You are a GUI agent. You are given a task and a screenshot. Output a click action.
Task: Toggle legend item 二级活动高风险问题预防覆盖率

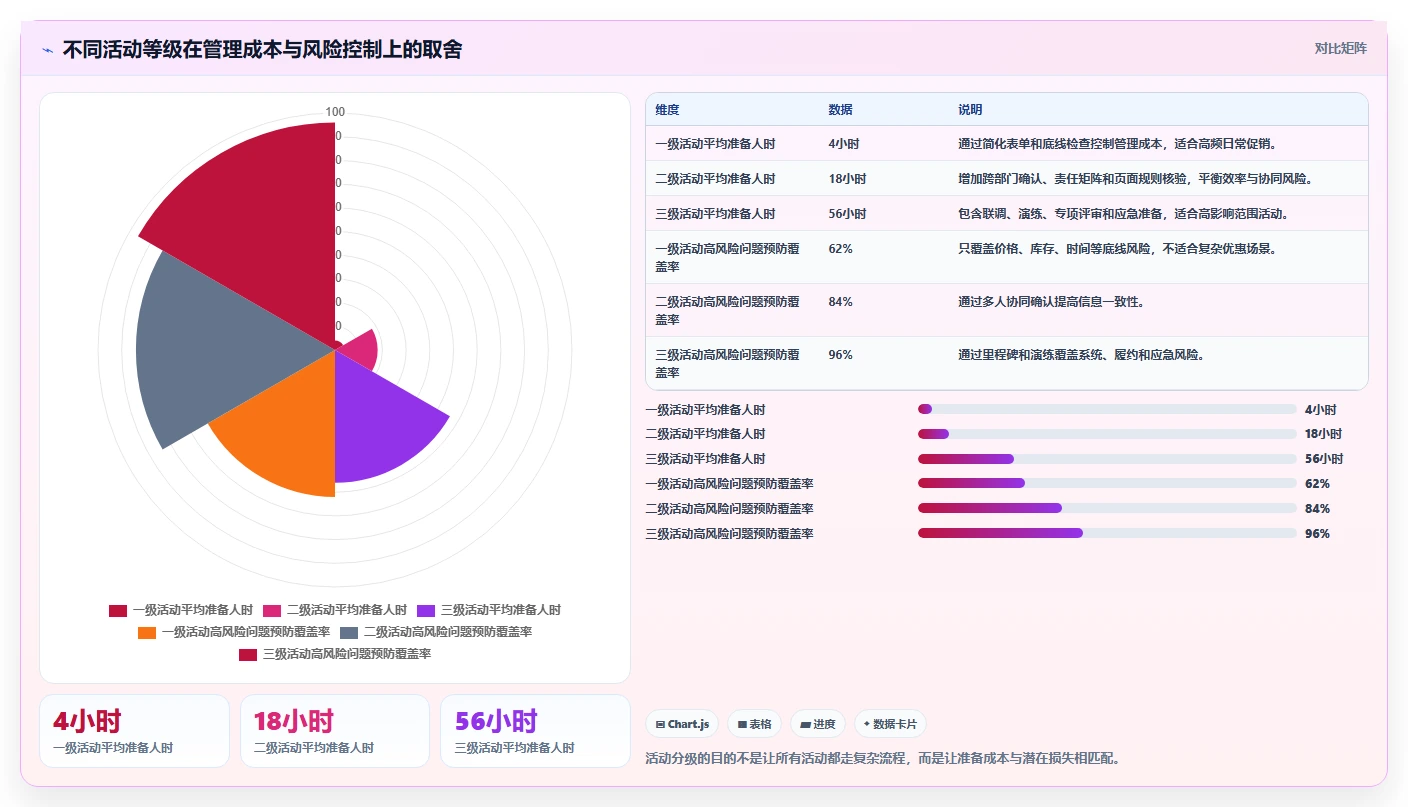pos(436,632)
